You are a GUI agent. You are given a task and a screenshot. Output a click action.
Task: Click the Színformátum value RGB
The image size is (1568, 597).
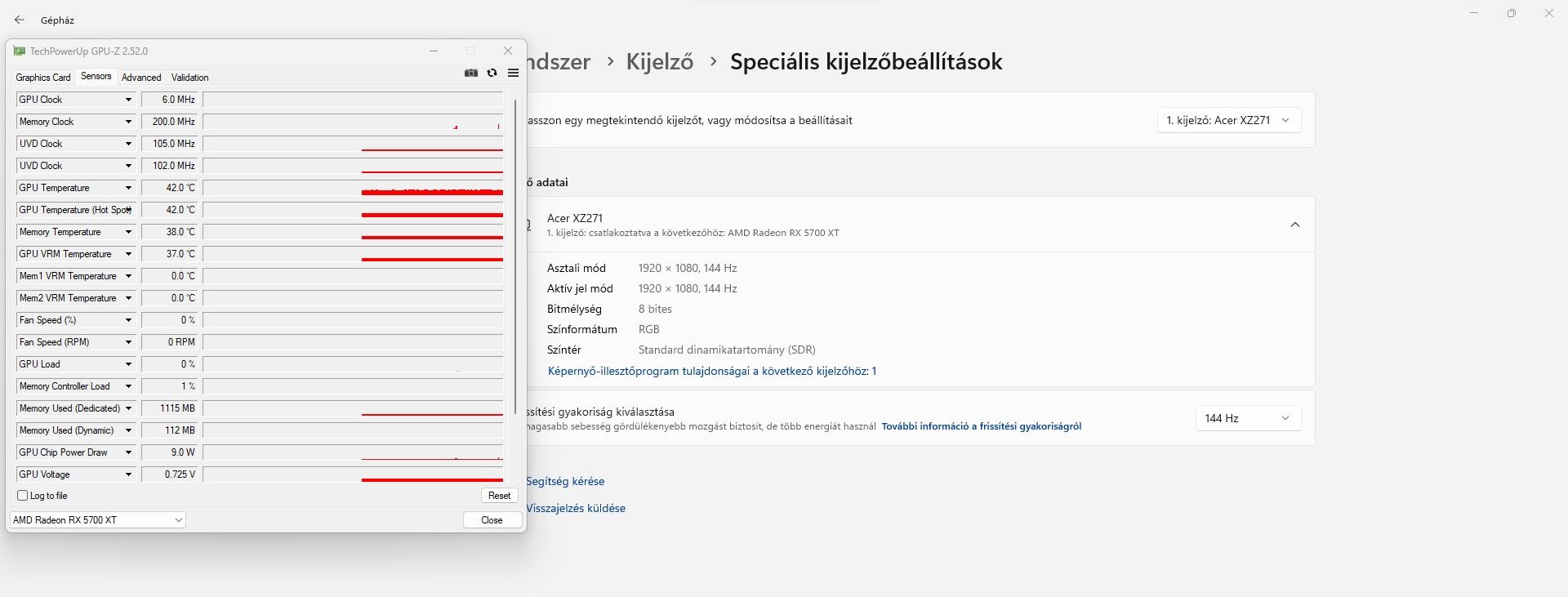tap(649, 329)
